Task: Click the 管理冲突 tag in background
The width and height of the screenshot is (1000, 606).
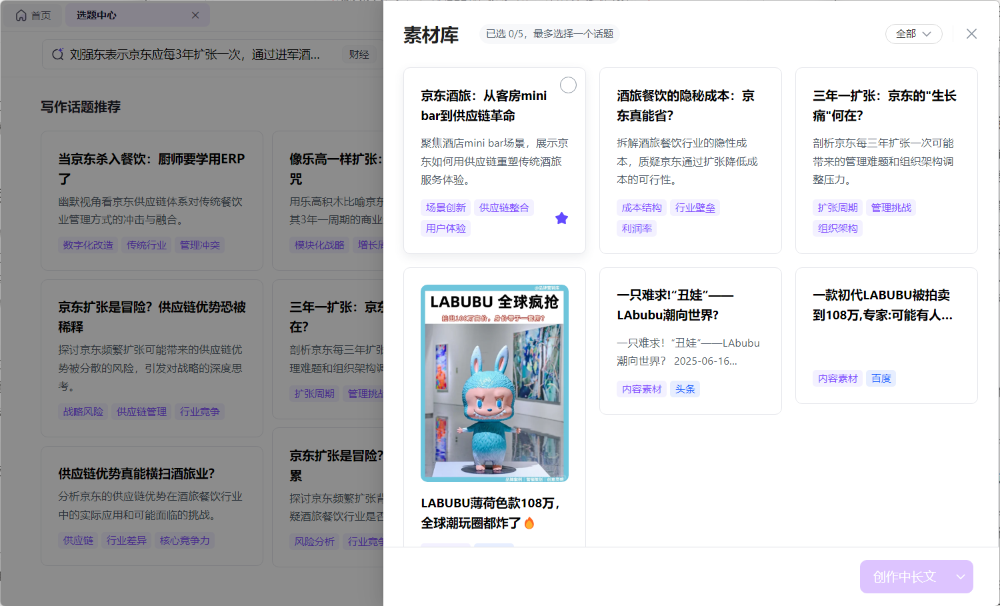Action: click(x=200, y=245)
